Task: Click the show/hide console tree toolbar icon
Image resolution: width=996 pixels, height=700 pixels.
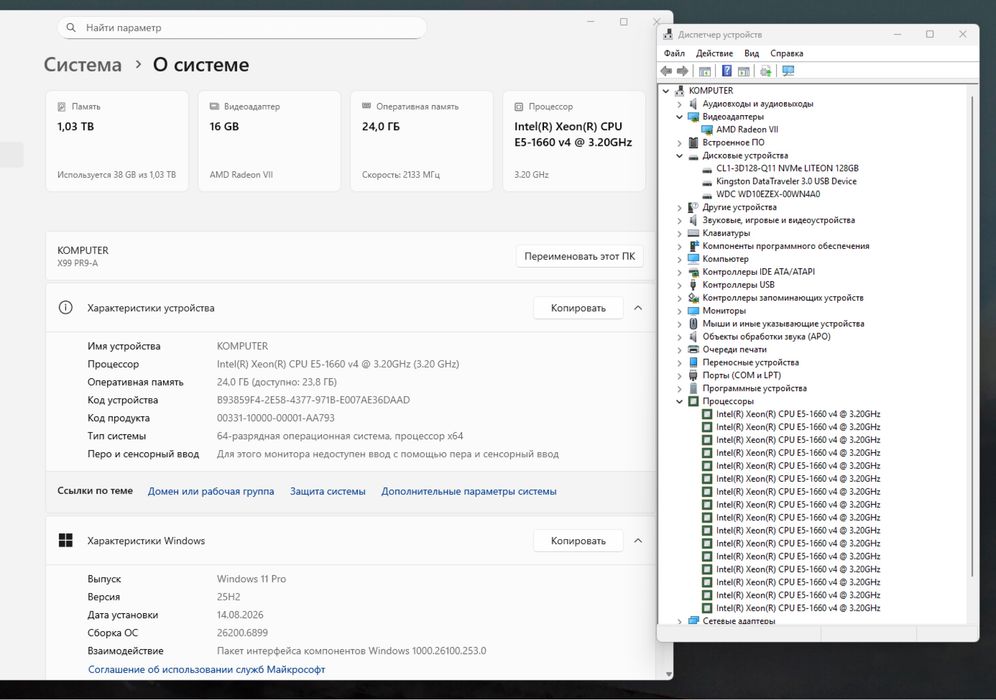Action: tap(705, 71)
